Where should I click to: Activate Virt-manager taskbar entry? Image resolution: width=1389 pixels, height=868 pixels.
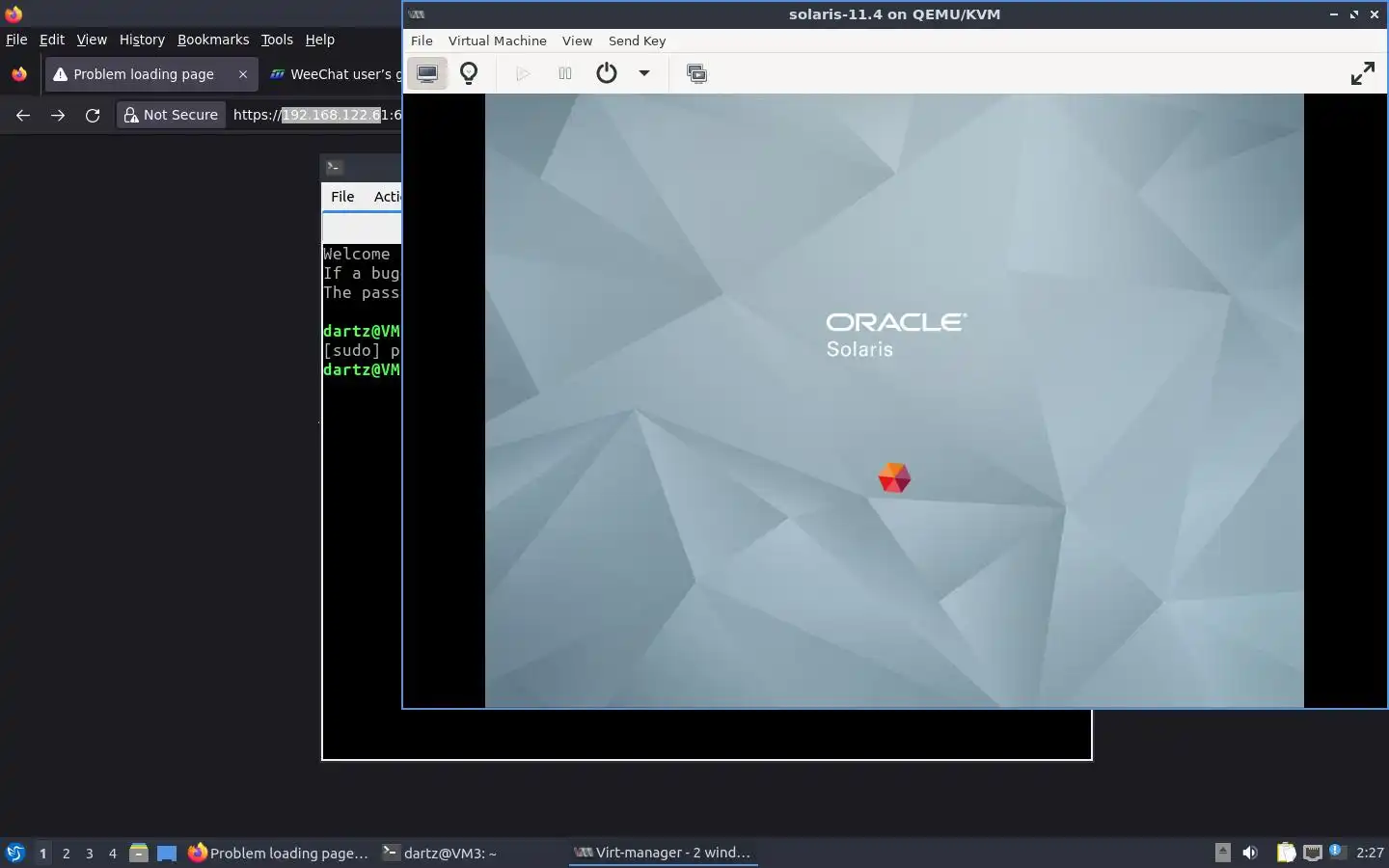[663, 853]
